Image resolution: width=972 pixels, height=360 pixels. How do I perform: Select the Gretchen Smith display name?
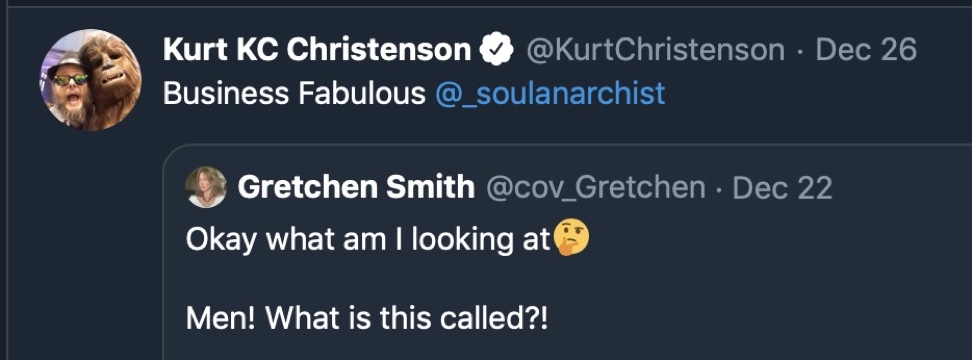click(356, 187)
